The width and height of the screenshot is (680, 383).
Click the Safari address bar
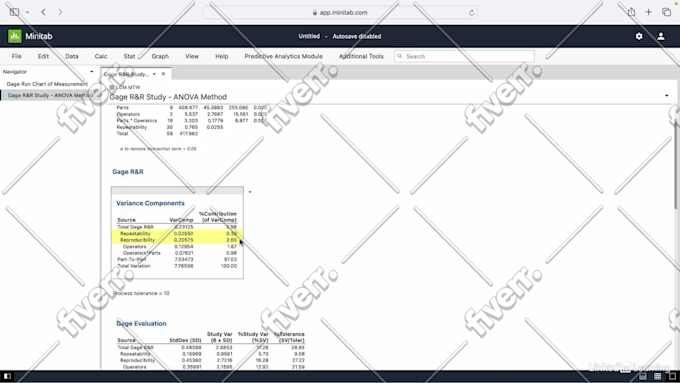pyautogui.click(x=340, y=13)
